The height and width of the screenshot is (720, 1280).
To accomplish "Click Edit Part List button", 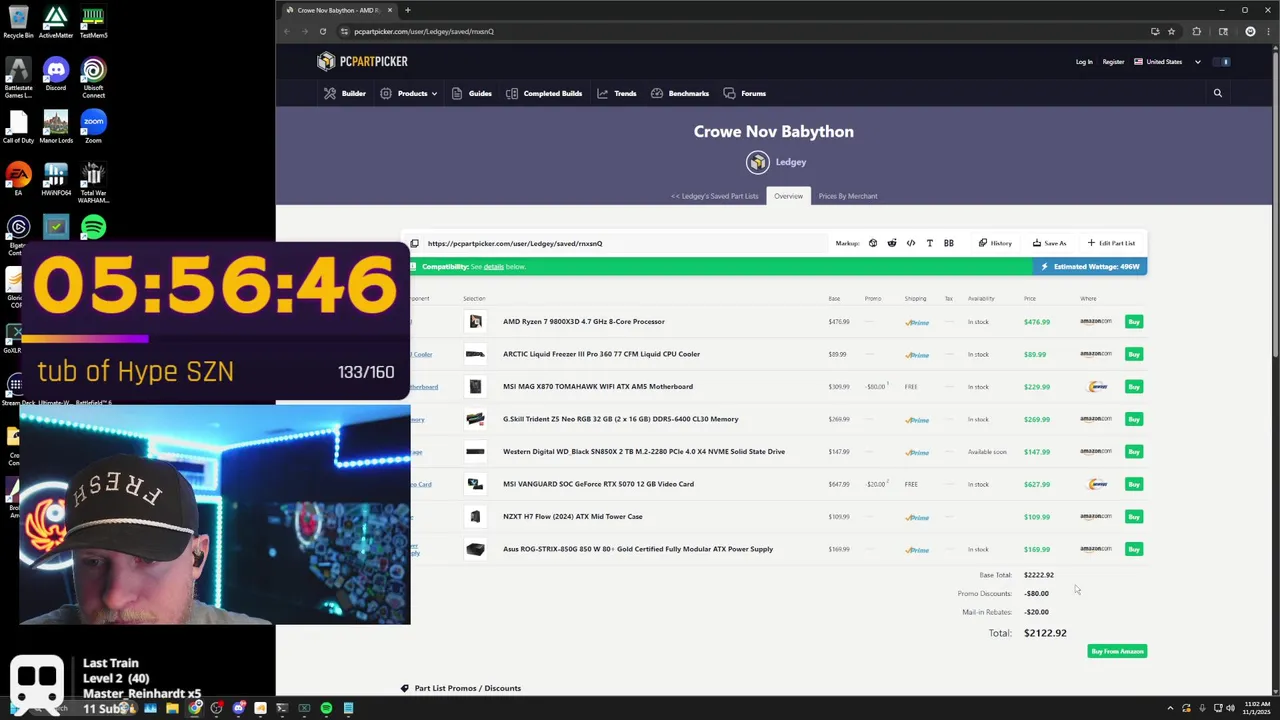I will pyautogui.click(x=1111, y=243).
